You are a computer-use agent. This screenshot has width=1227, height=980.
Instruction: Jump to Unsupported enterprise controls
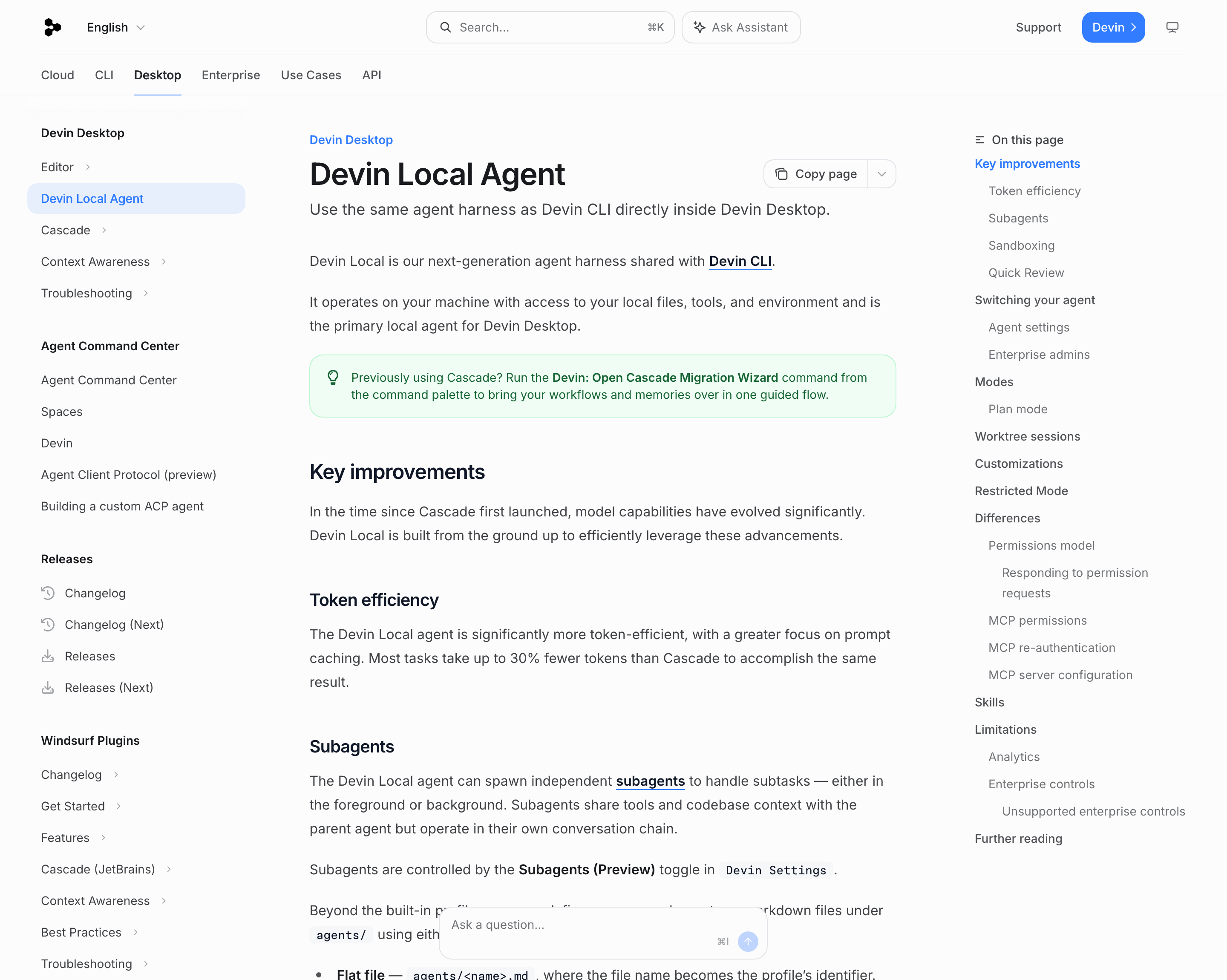coord(1093,812)
